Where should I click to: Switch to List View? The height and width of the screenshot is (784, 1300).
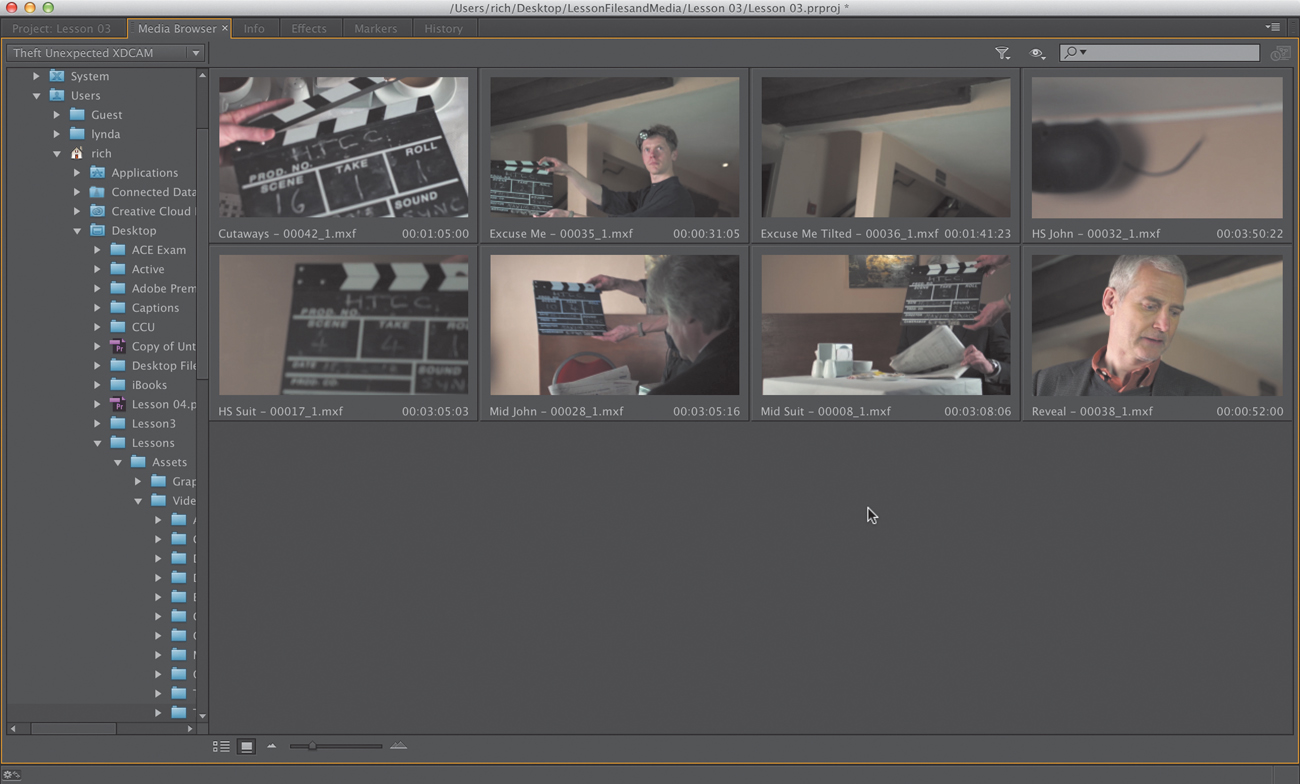point(221,746)
